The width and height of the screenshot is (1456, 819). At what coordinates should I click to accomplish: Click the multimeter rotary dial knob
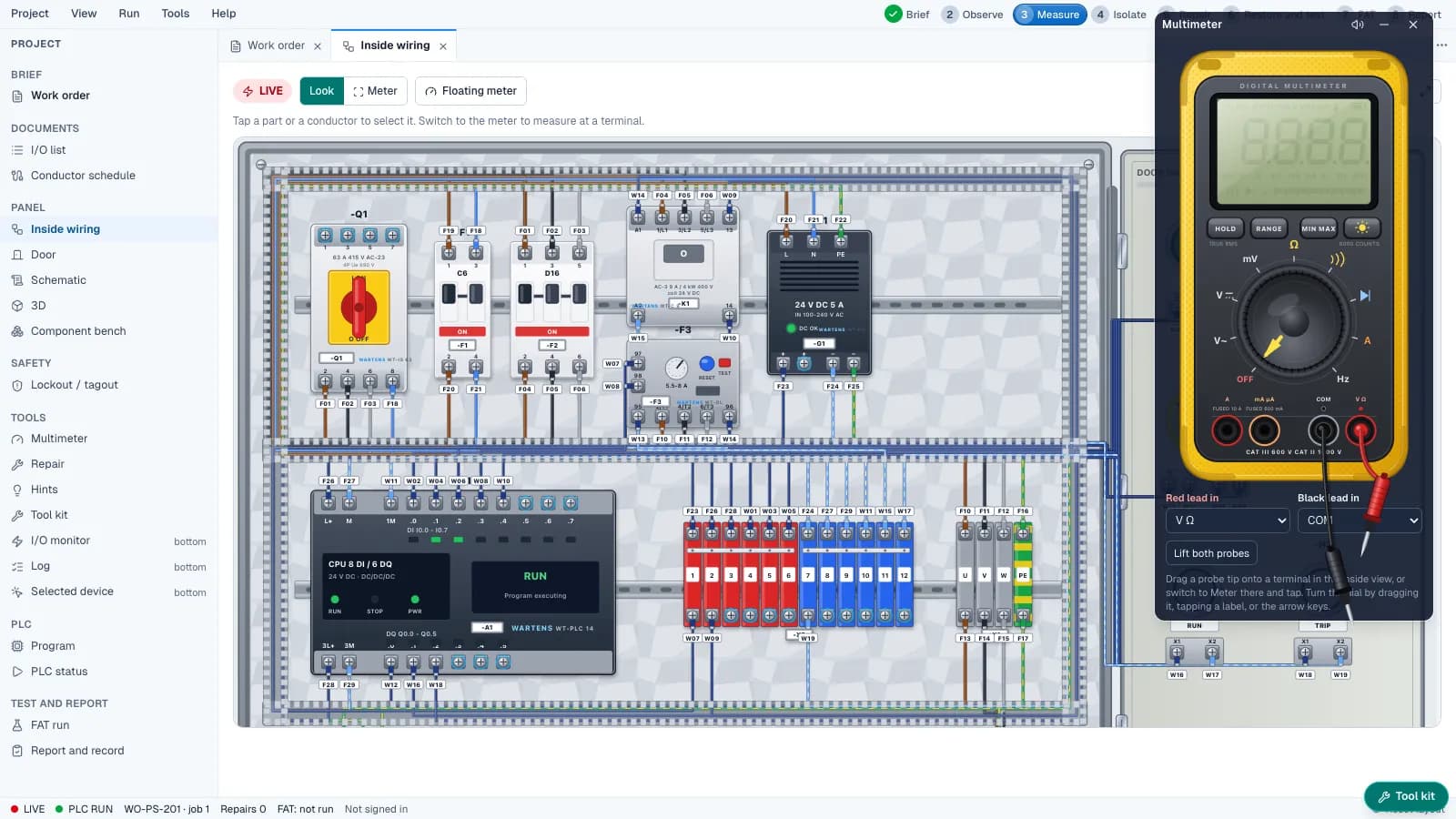point(1293,320)
